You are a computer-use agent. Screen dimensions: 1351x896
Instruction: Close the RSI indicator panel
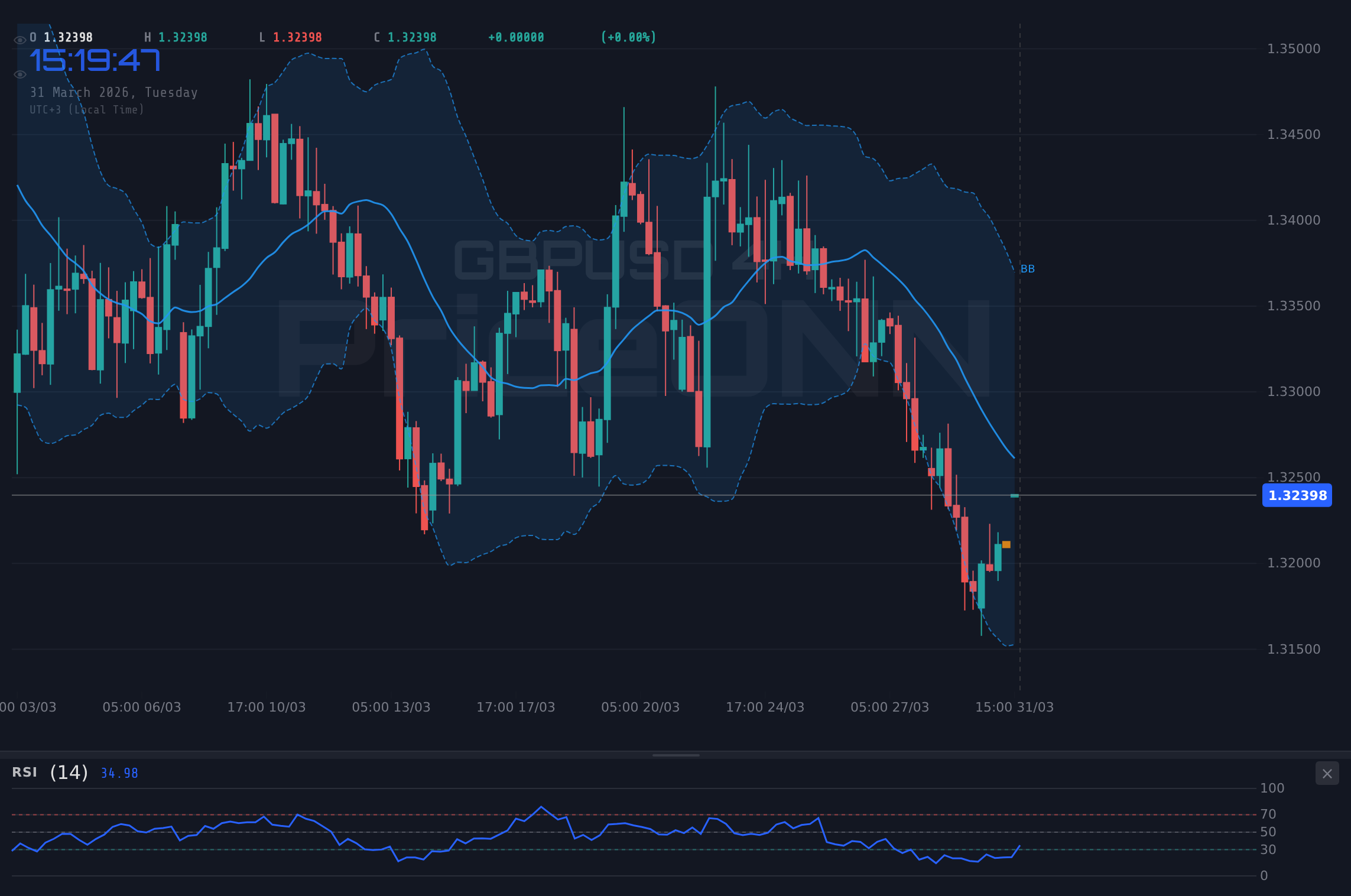point(1327,773)
